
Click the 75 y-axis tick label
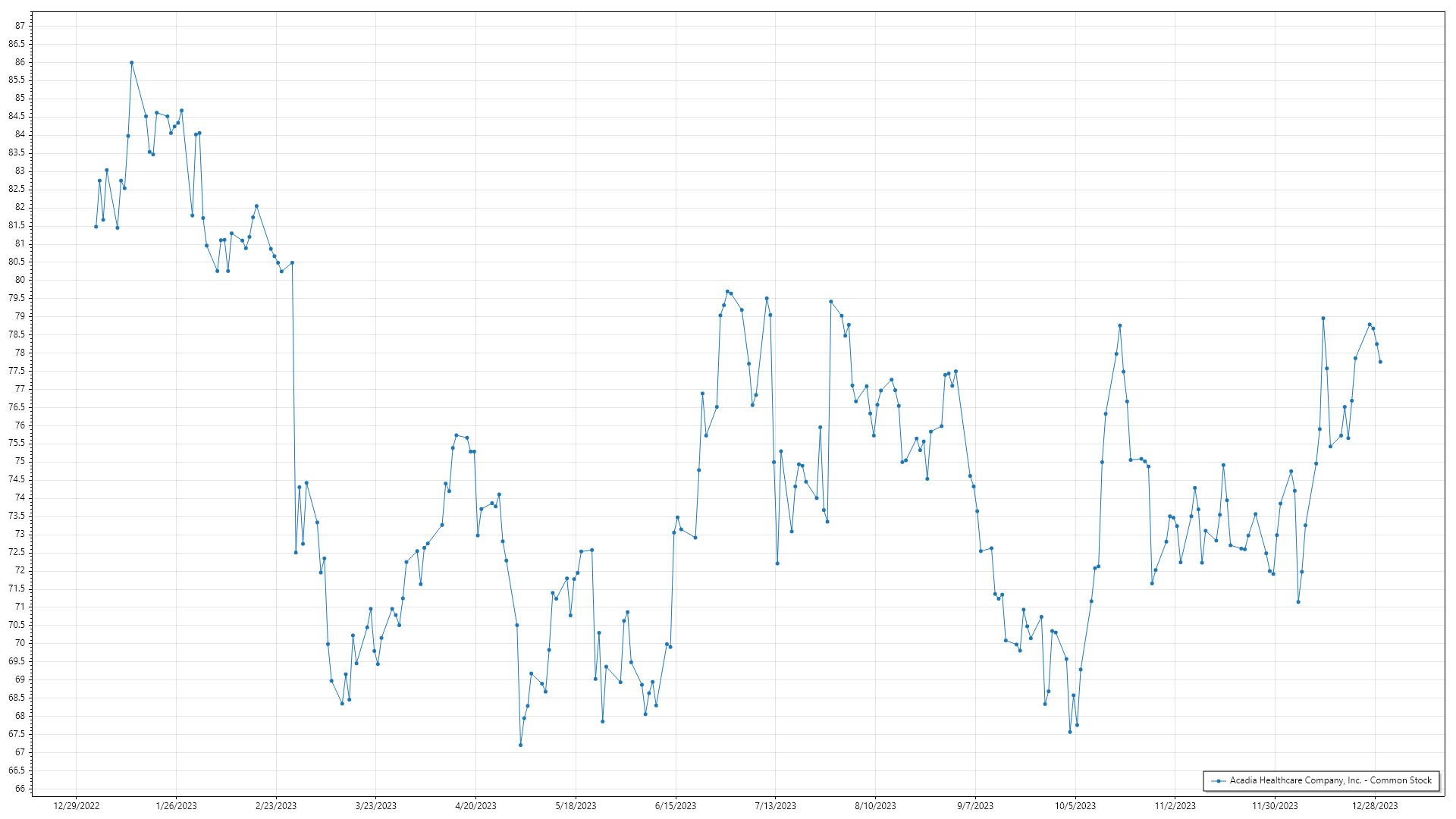point(20,461)
